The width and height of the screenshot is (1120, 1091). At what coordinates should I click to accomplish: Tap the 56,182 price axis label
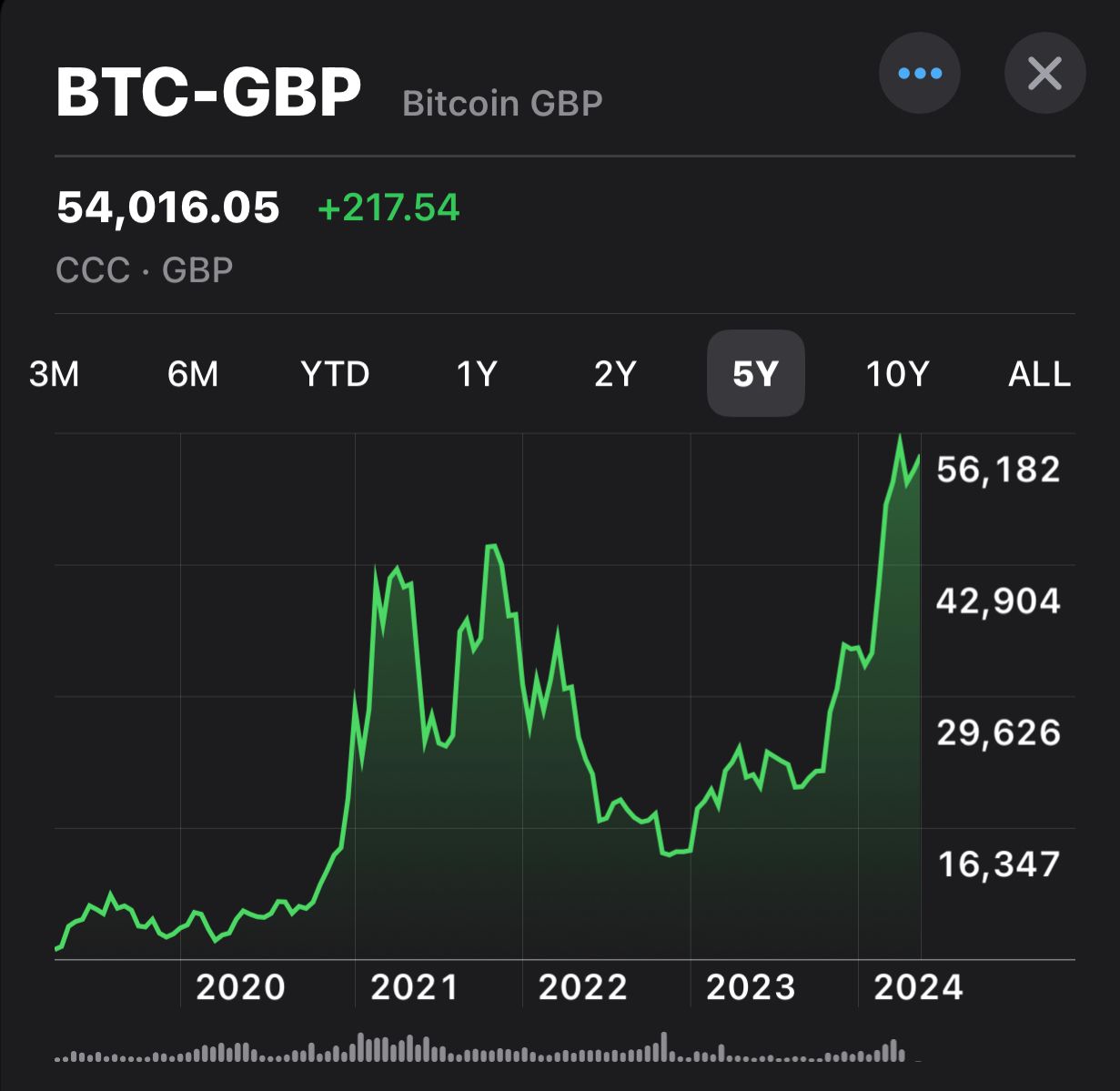click(998, 470)
